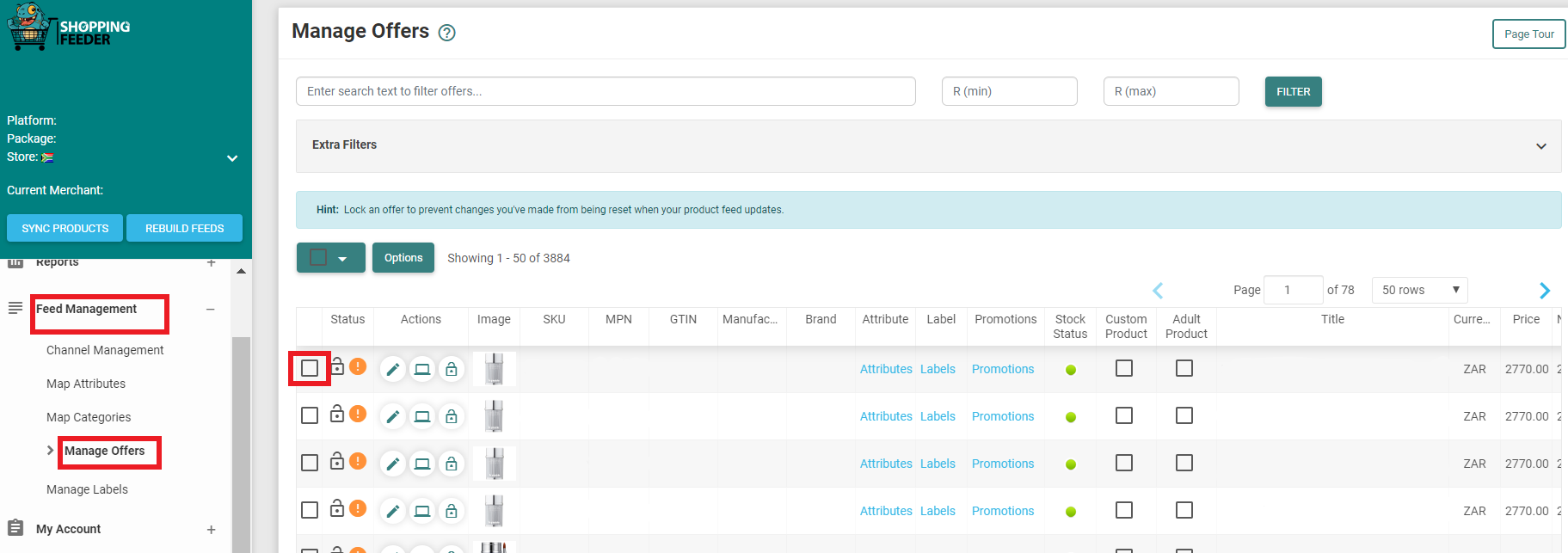Select the second offer row checkbox
This screenshot has height=553, width=1568.
click(310, 415)
